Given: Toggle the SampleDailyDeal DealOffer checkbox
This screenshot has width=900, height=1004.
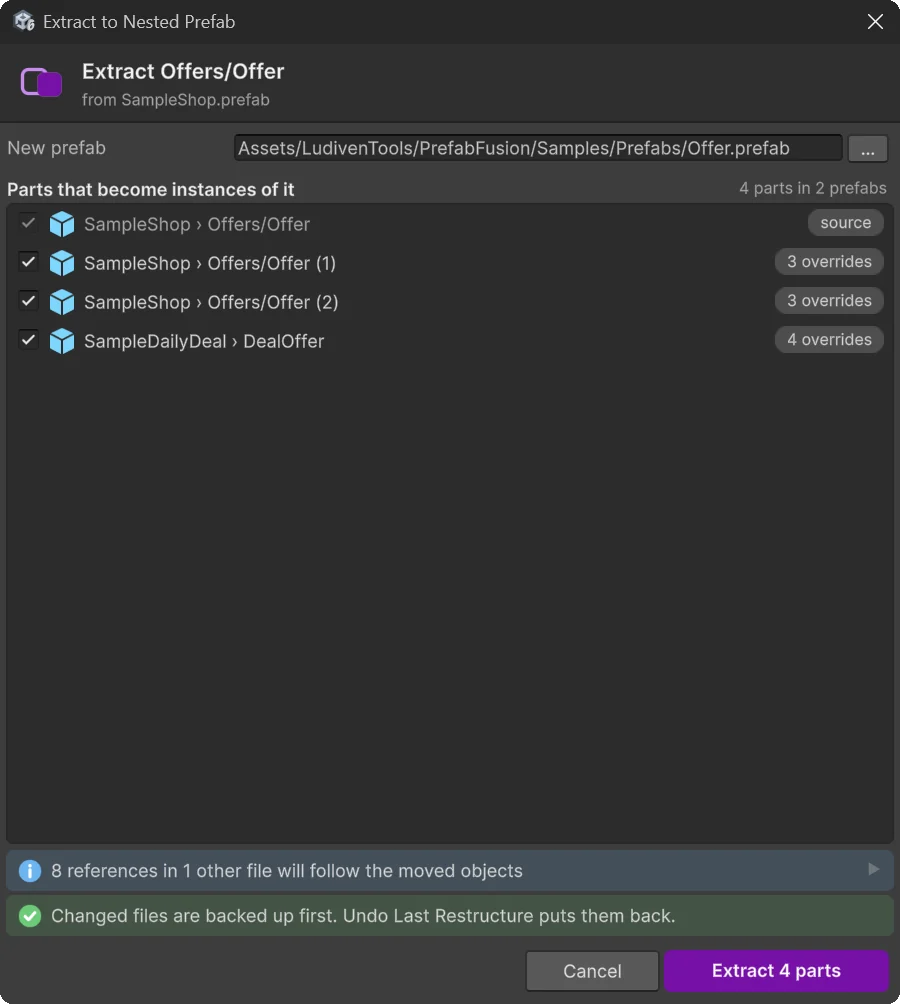Looking at the screenshot, I should pos(28,340).
